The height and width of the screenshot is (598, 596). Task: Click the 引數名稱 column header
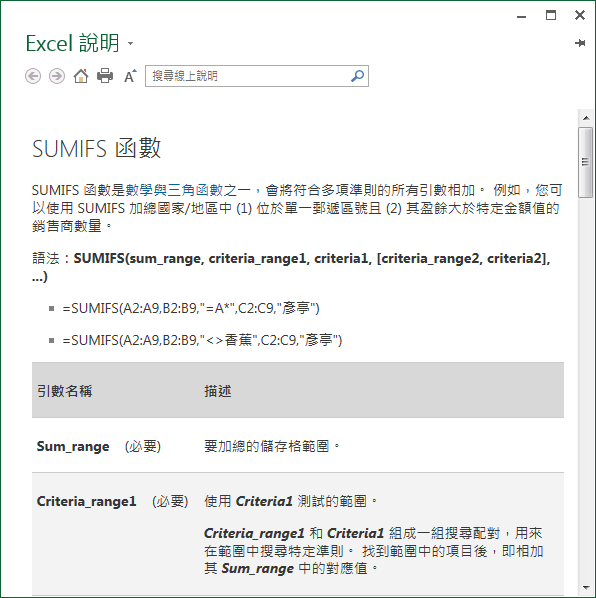click(64, 391)
